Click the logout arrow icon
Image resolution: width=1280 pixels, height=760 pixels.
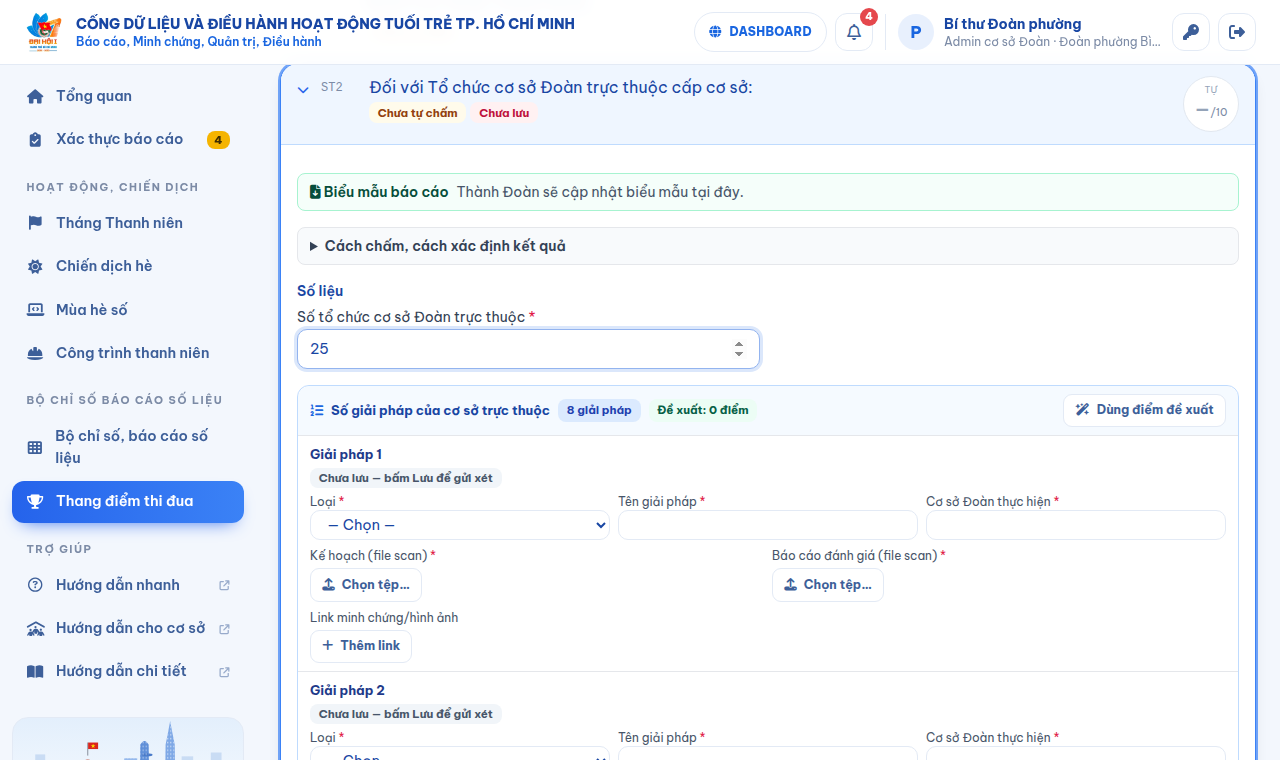(x=1237, y=32)
